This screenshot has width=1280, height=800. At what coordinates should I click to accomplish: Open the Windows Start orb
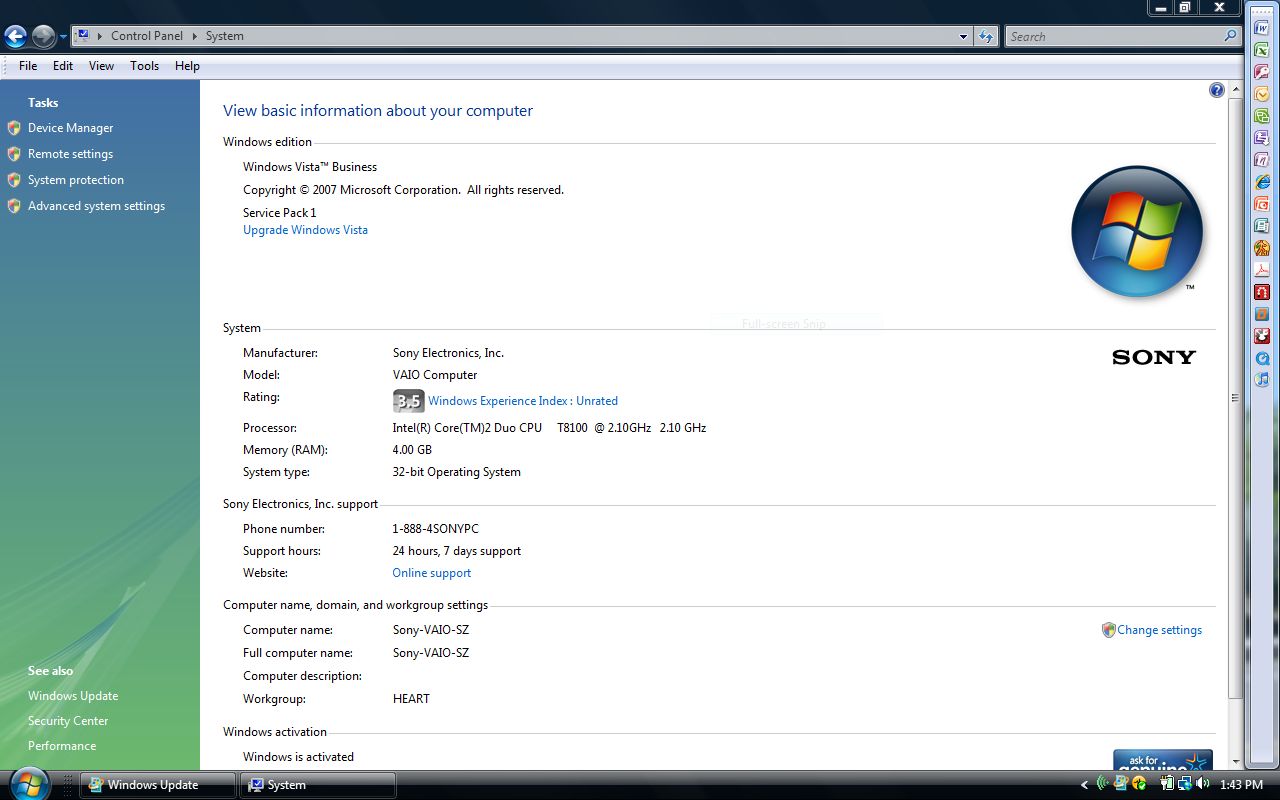[28, 782]
